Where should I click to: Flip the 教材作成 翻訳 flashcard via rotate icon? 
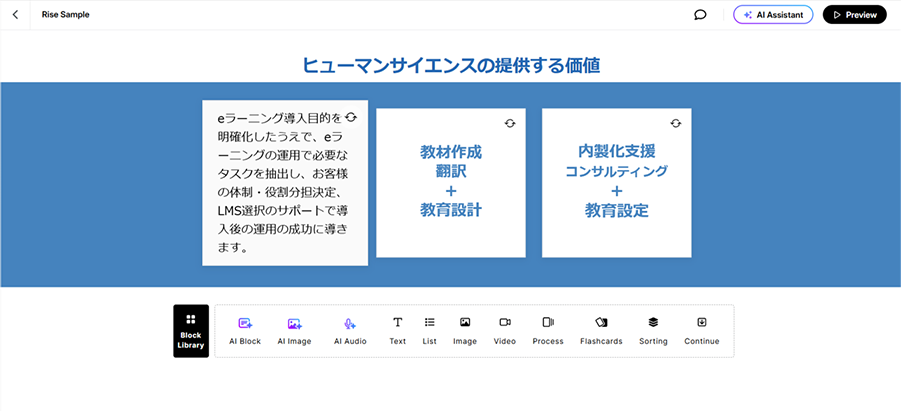[x=509, y=123]
